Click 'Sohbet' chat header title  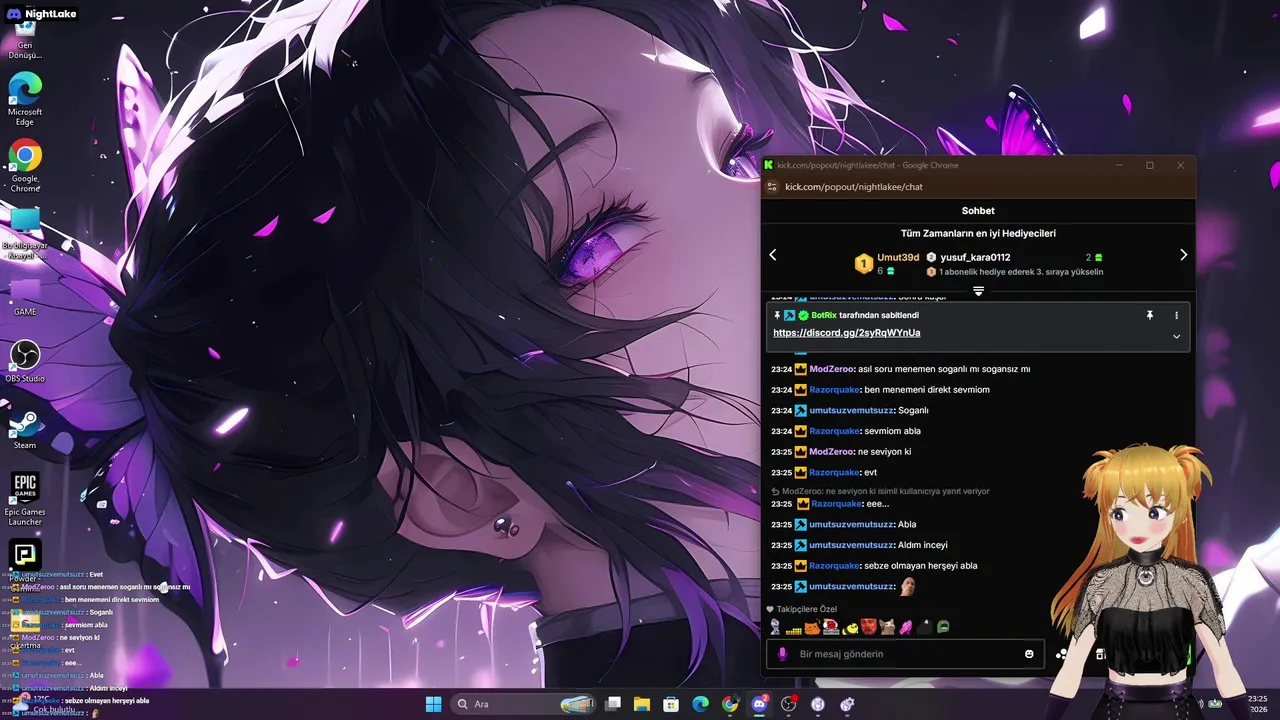pos(978,211)
